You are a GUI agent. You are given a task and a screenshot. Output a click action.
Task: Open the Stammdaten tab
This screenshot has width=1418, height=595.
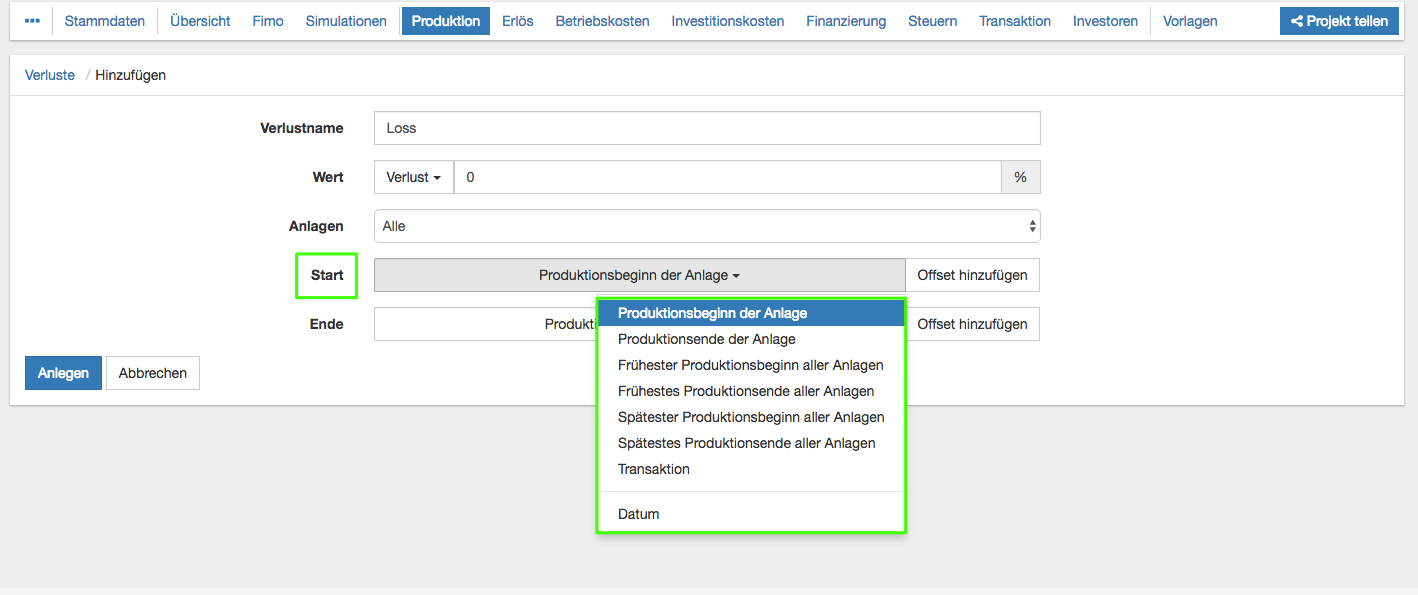point(105,21)
